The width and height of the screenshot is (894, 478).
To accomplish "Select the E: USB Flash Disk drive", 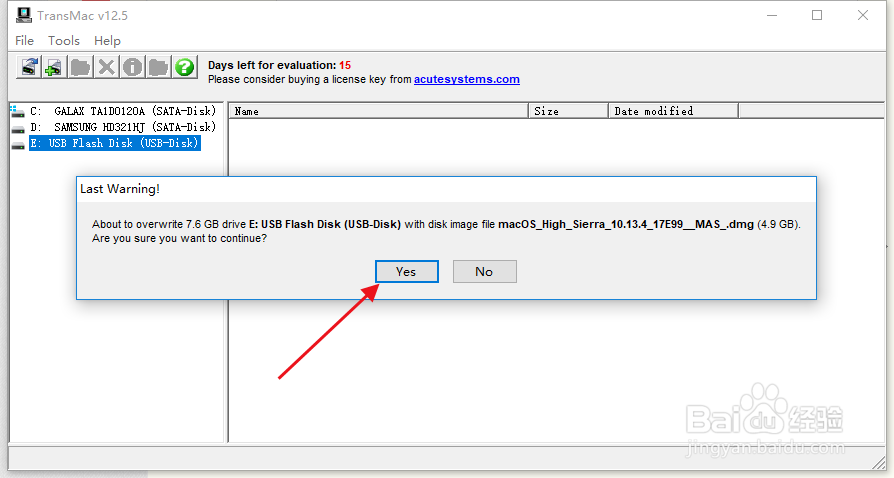I will (x=114, y=143).
